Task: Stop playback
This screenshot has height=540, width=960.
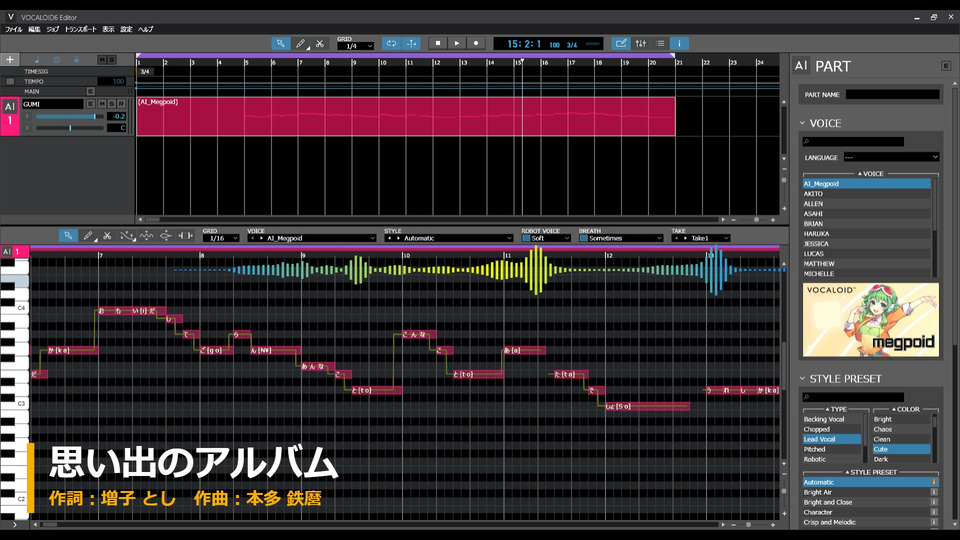Action: coord(438,43)
